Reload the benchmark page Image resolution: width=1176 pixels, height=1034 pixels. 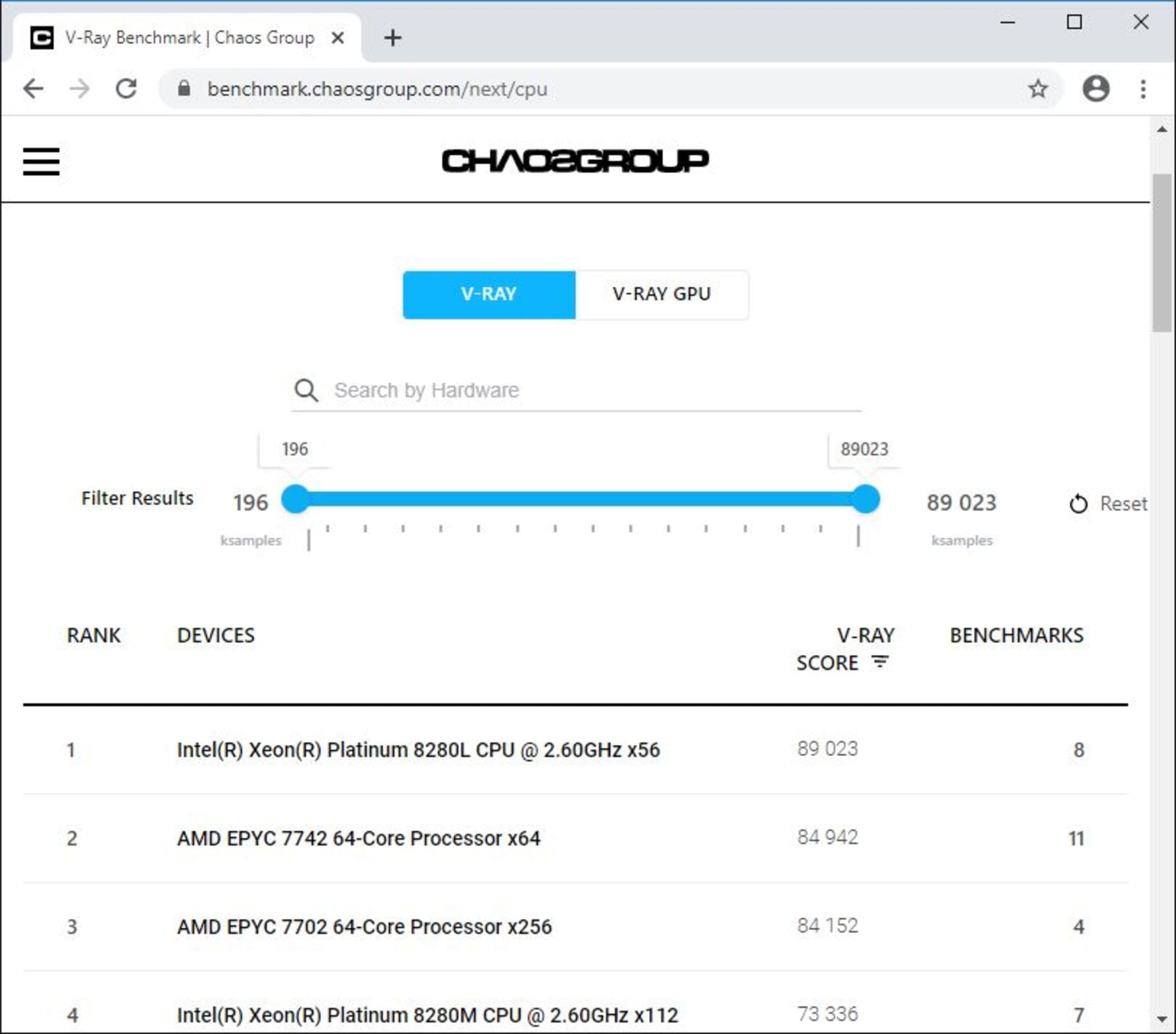(126, 89)
